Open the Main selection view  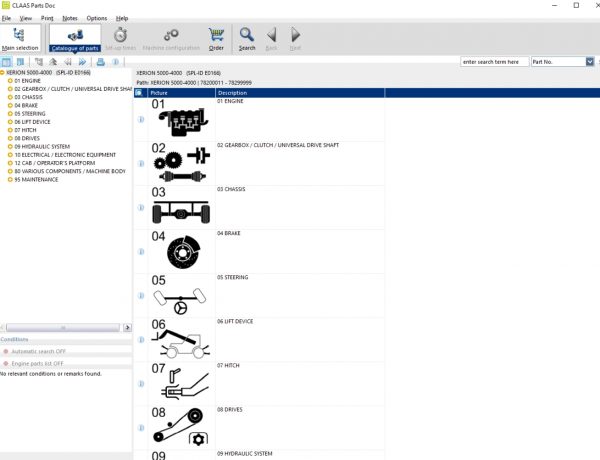[x=20, y=39]
